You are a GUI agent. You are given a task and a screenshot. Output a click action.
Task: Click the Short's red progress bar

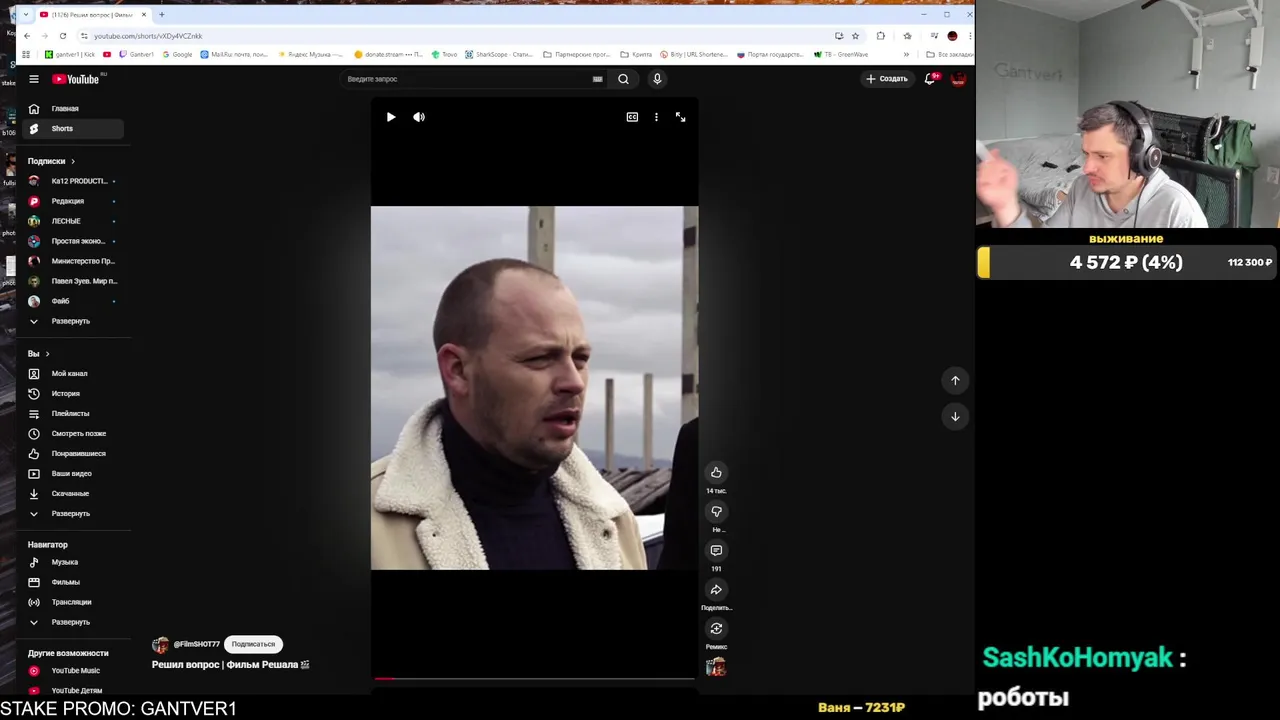tap(534, 679)
